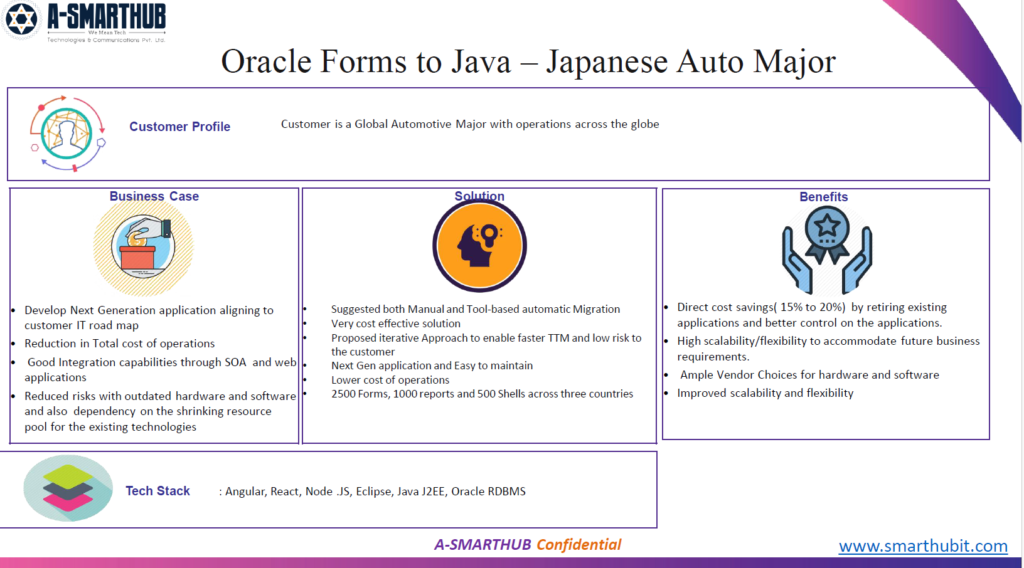This screenshot has width=1024, height=568.
Task: Click 'Next Gen application and Easy to maintain'
Action: [x=432, y=366]
